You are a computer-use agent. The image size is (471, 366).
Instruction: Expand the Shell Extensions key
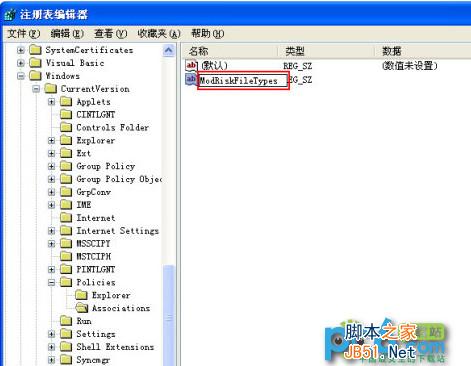pyautogui.click(x=51, y=347)
